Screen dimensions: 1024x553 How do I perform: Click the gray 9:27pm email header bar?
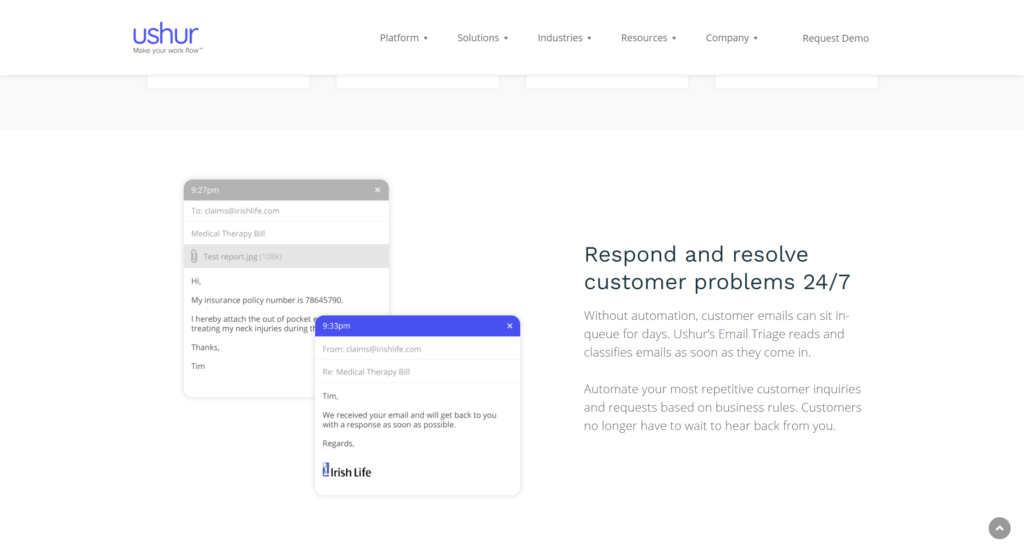tap(280, 190)
